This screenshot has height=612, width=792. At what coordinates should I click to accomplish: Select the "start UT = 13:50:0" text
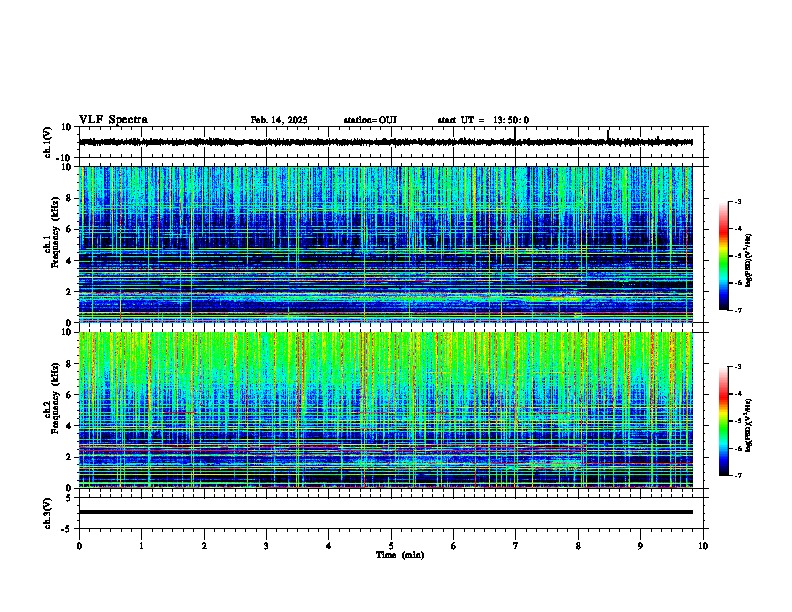point(483,120)
